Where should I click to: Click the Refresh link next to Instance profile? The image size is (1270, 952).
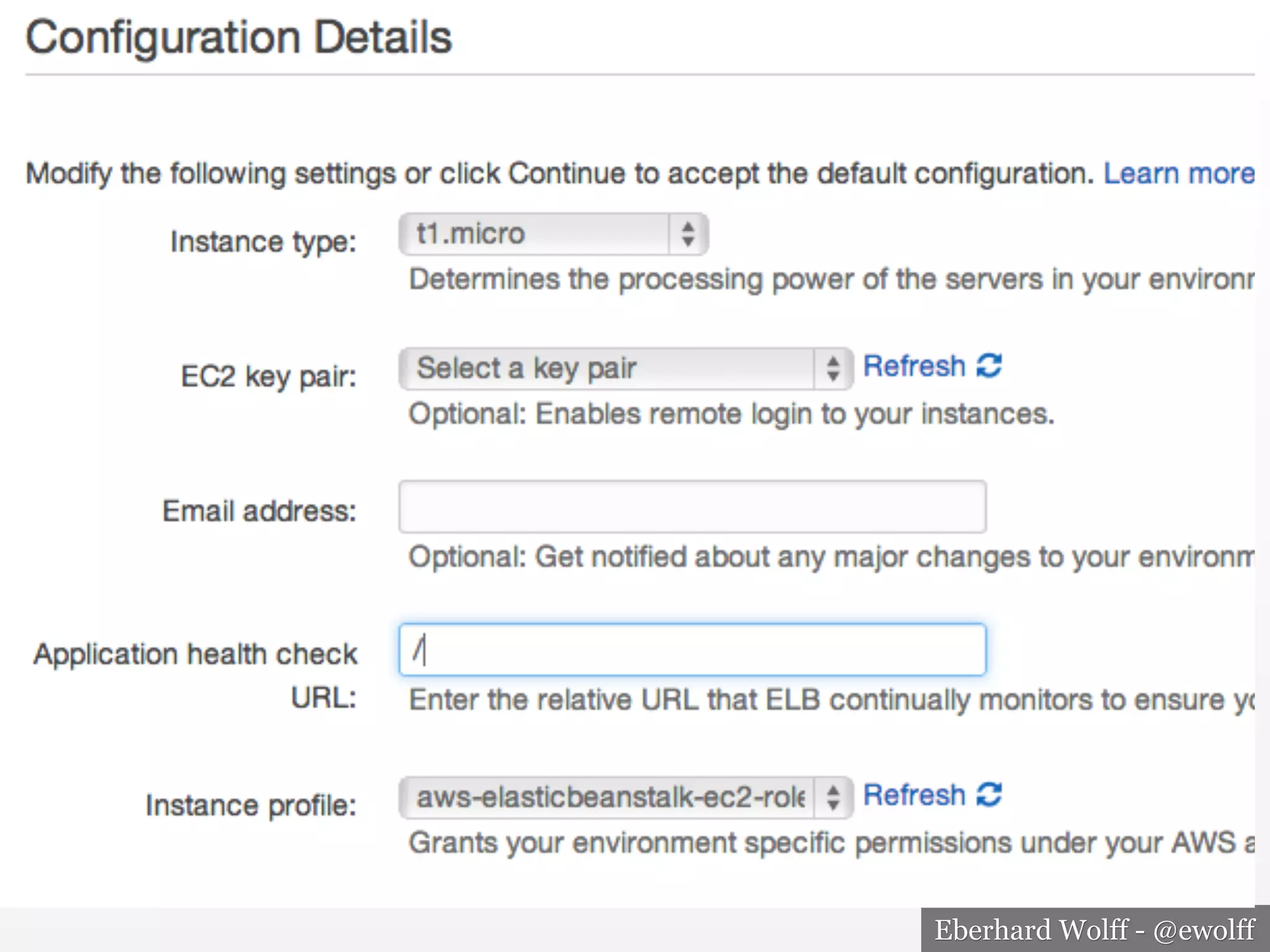pos(914,795)
